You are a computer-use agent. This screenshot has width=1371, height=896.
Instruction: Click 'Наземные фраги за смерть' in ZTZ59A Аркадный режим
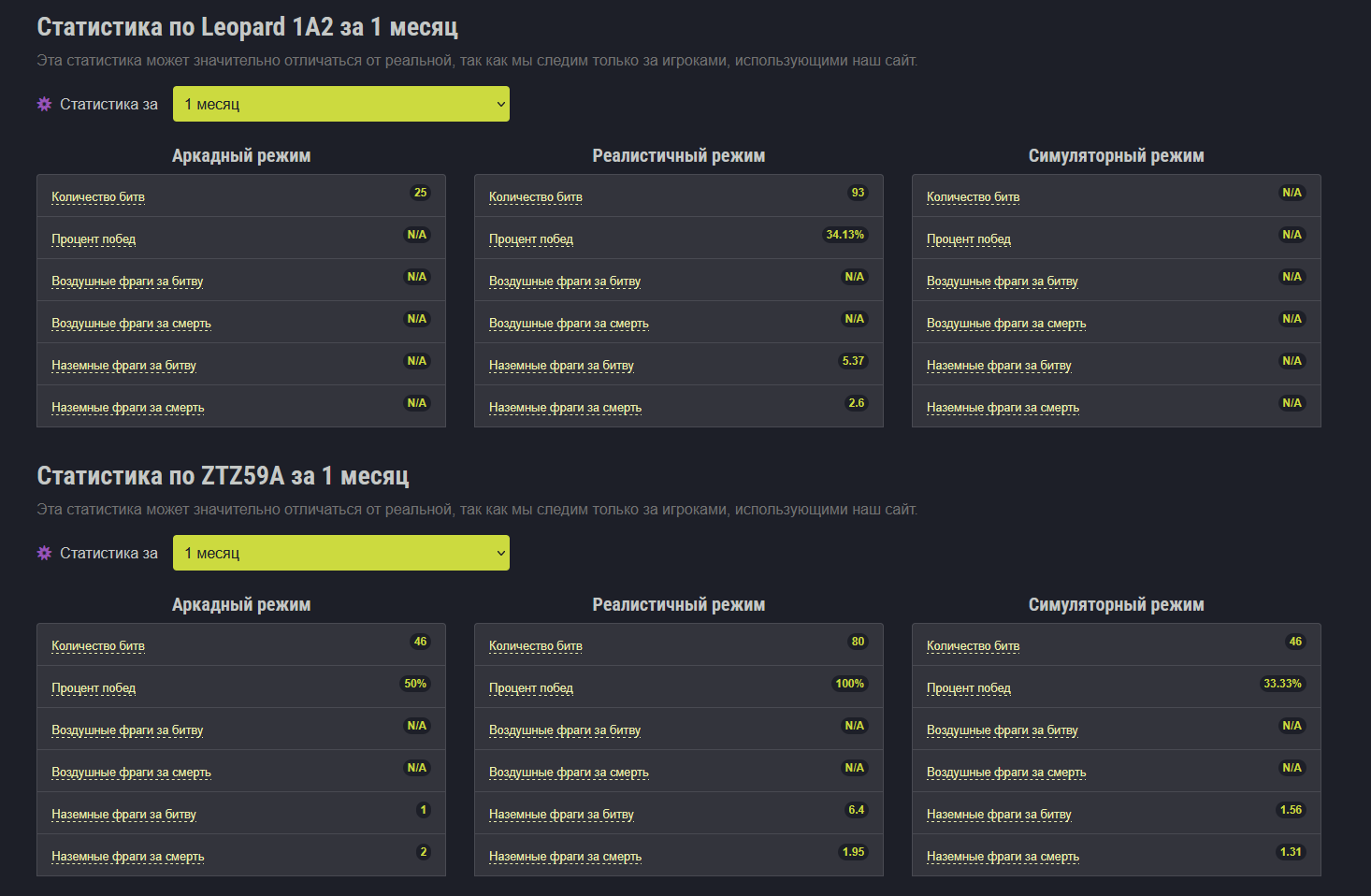point(128,856)
